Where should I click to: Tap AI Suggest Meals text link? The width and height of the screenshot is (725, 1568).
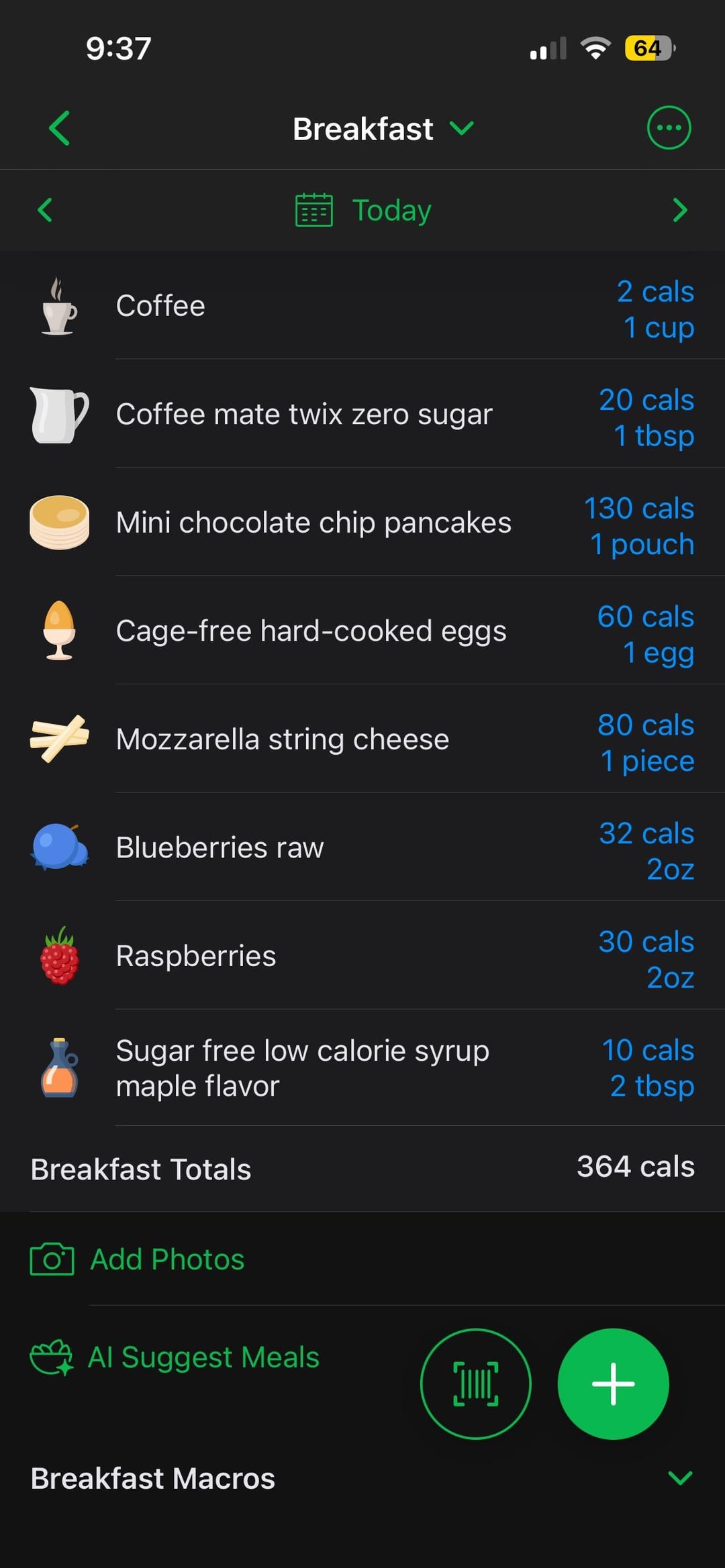(203, 1357)
